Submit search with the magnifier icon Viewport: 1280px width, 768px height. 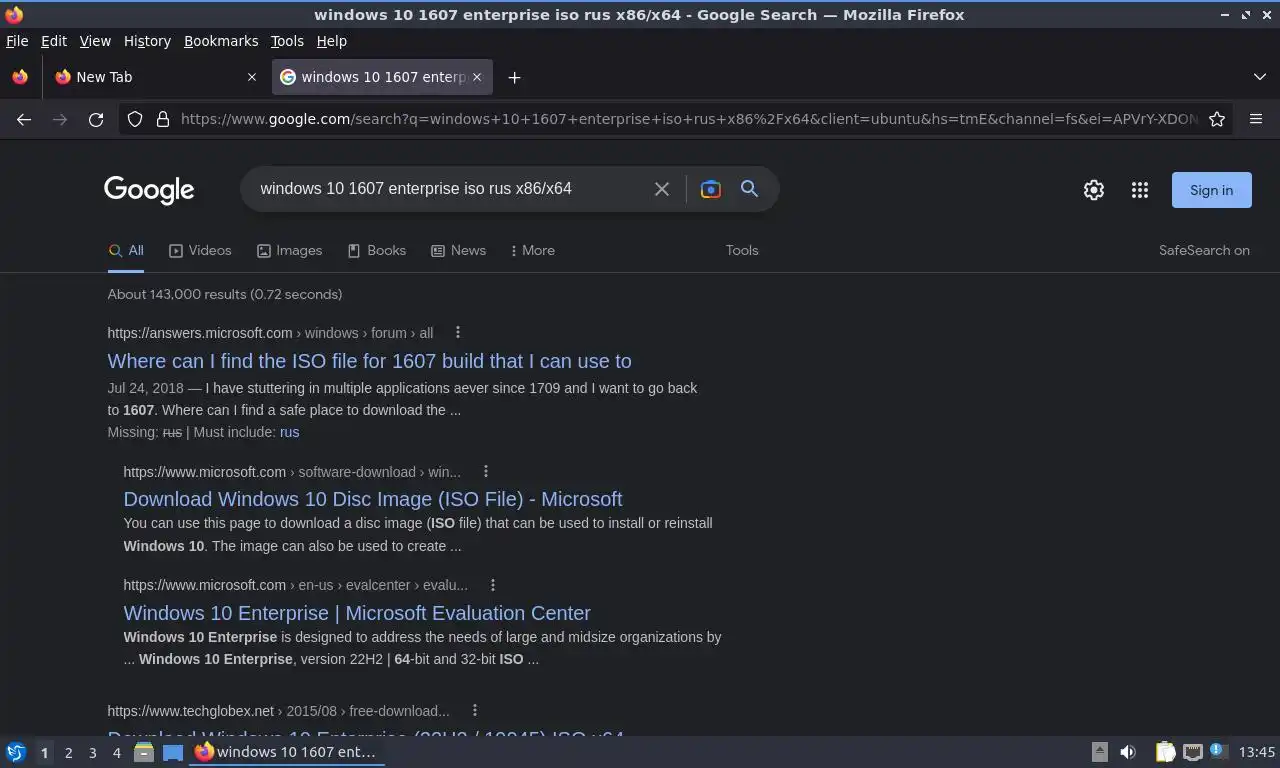point(749,189)
